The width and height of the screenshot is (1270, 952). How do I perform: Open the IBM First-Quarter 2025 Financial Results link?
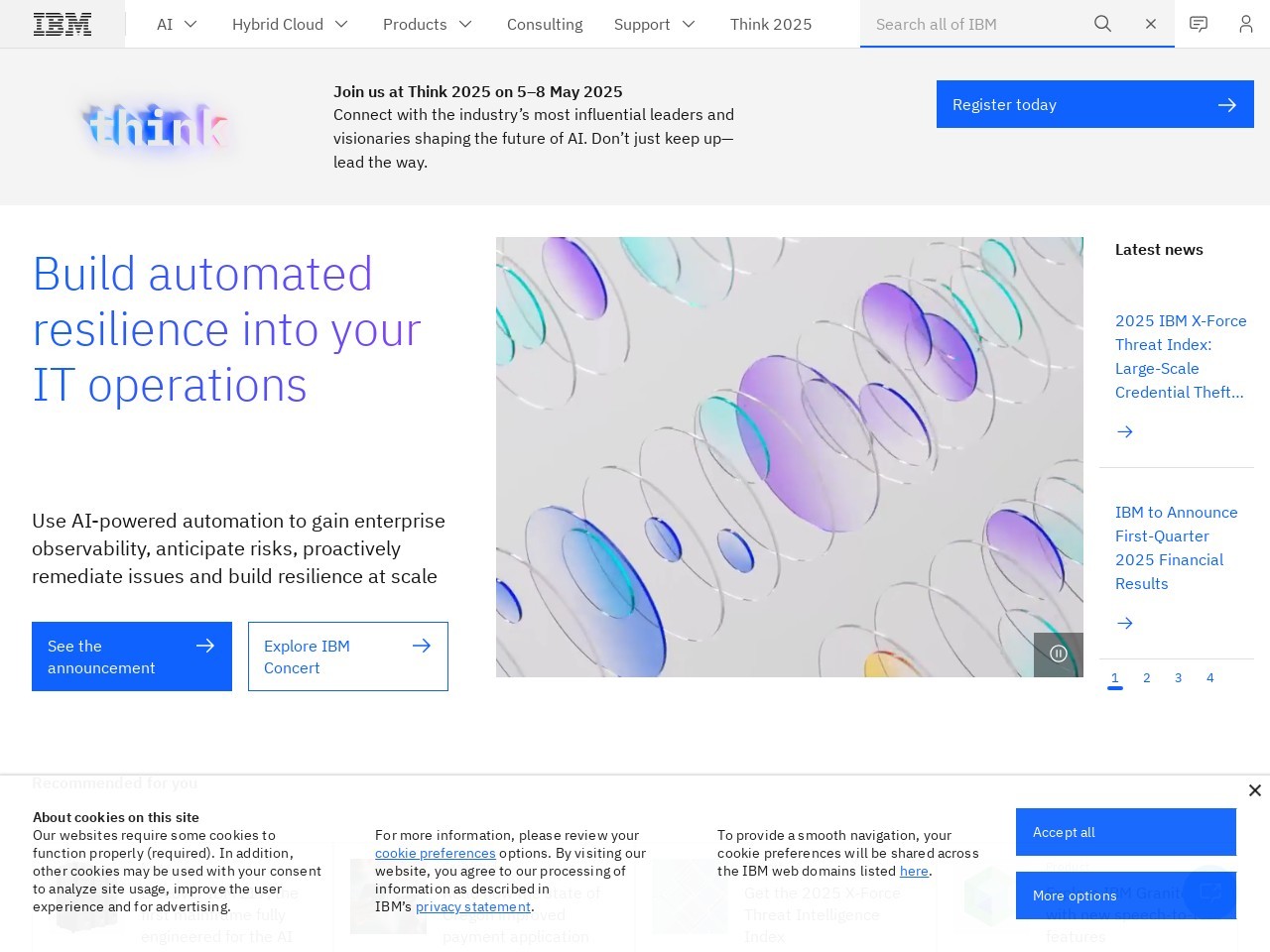pyautogui.click(x=1177, y=547)
